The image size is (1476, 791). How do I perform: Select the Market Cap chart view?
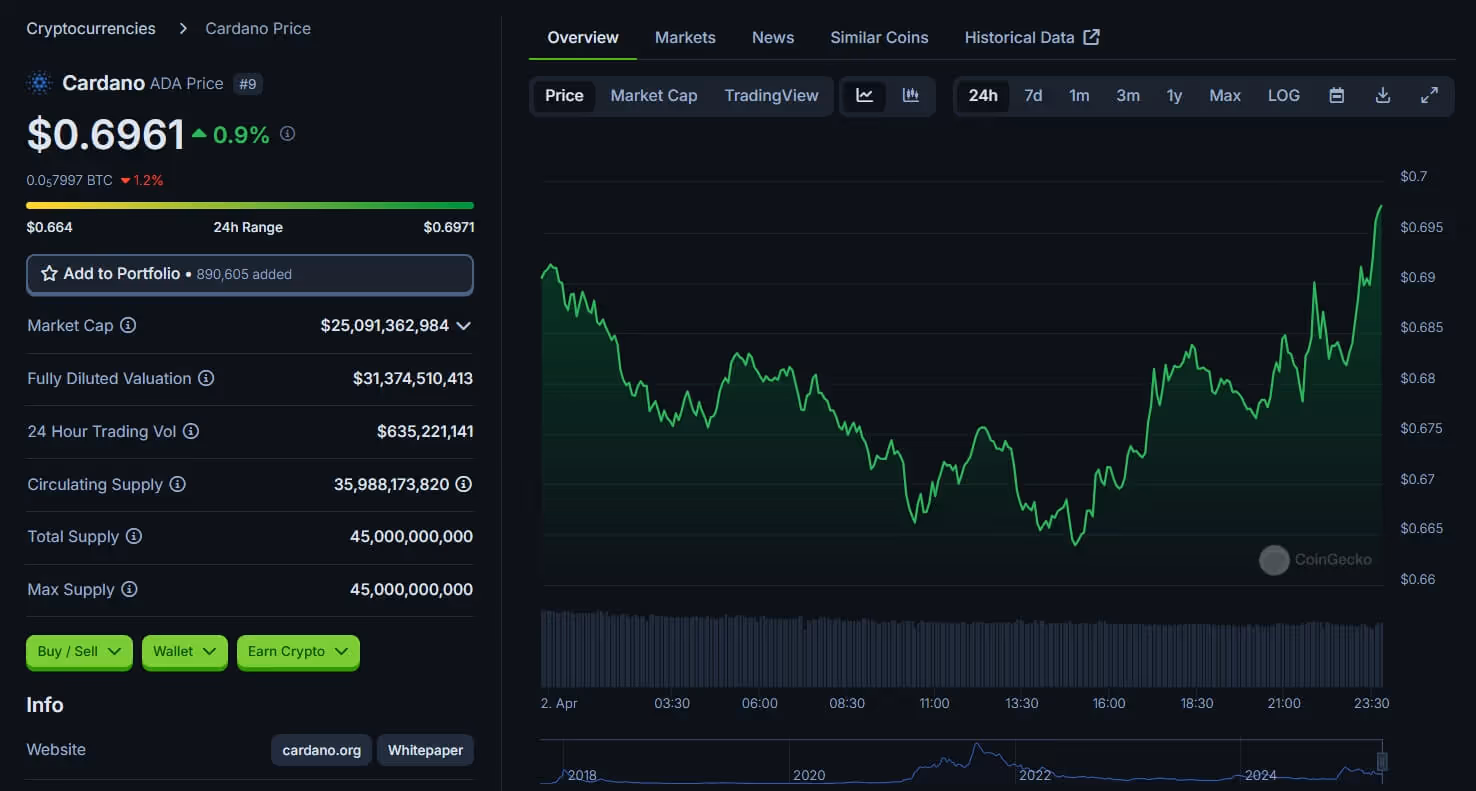pos(654,96)
